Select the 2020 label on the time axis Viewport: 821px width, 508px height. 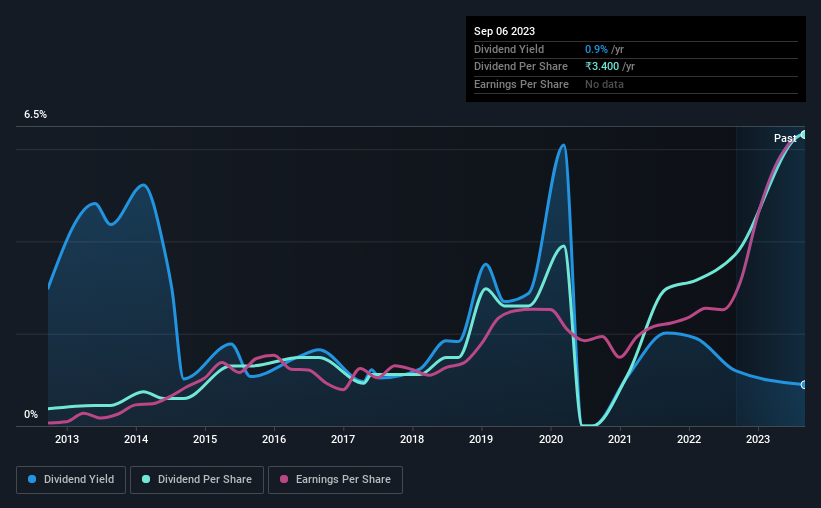[x=551, y=439]
